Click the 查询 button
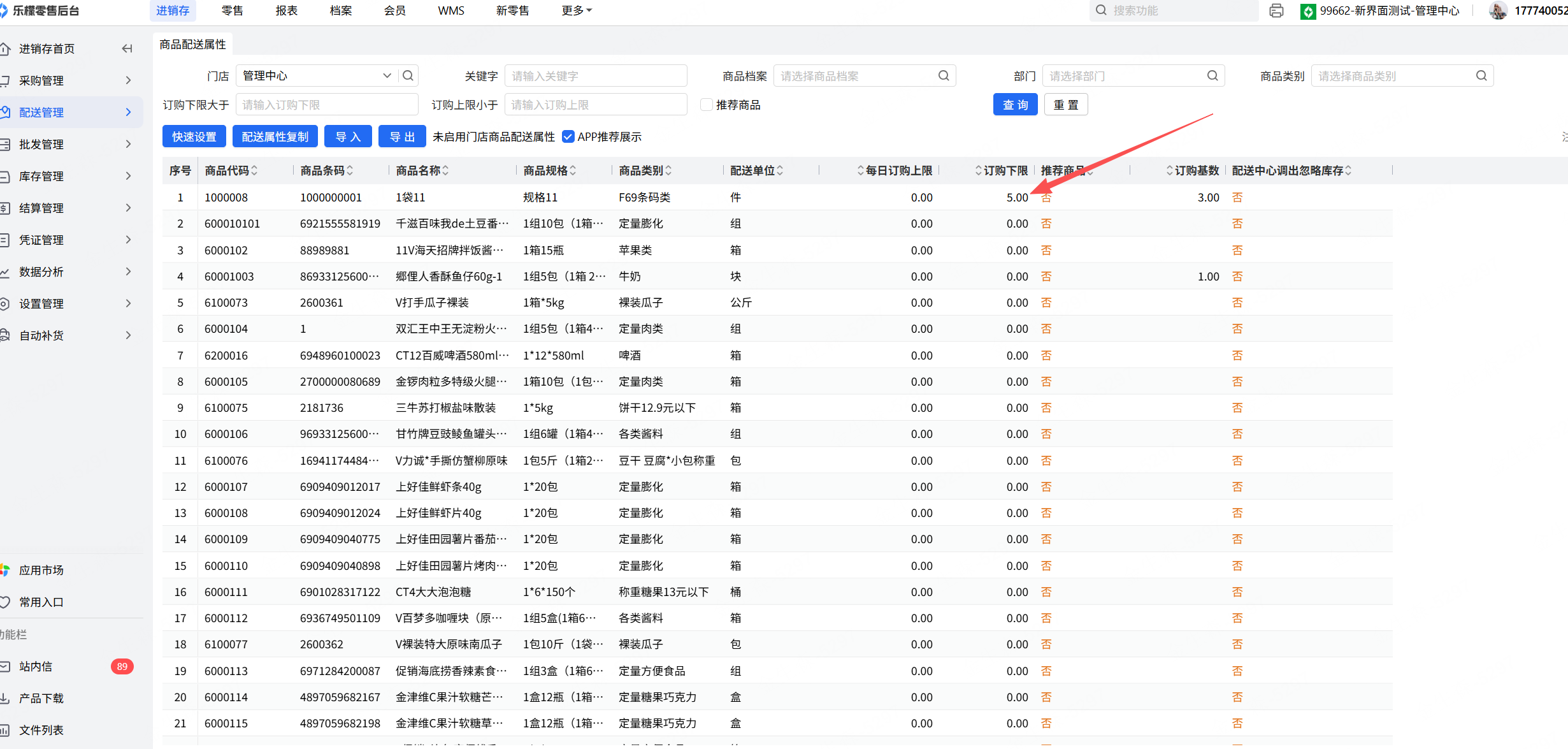Image resolution: width=1568 pixels, height=749 pixels. 1015,105
